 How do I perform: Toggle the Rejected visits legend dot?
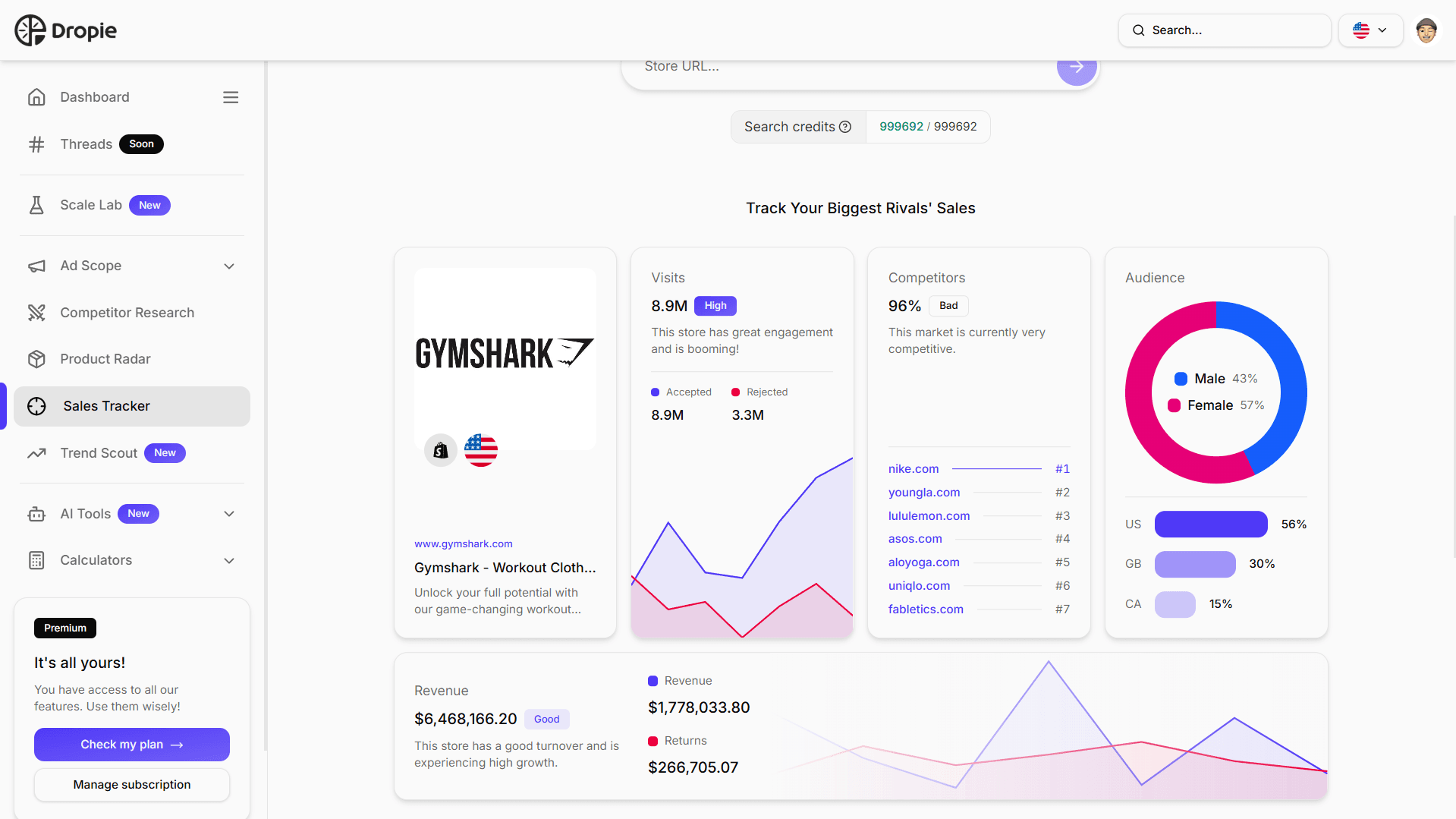coord(735,392)
